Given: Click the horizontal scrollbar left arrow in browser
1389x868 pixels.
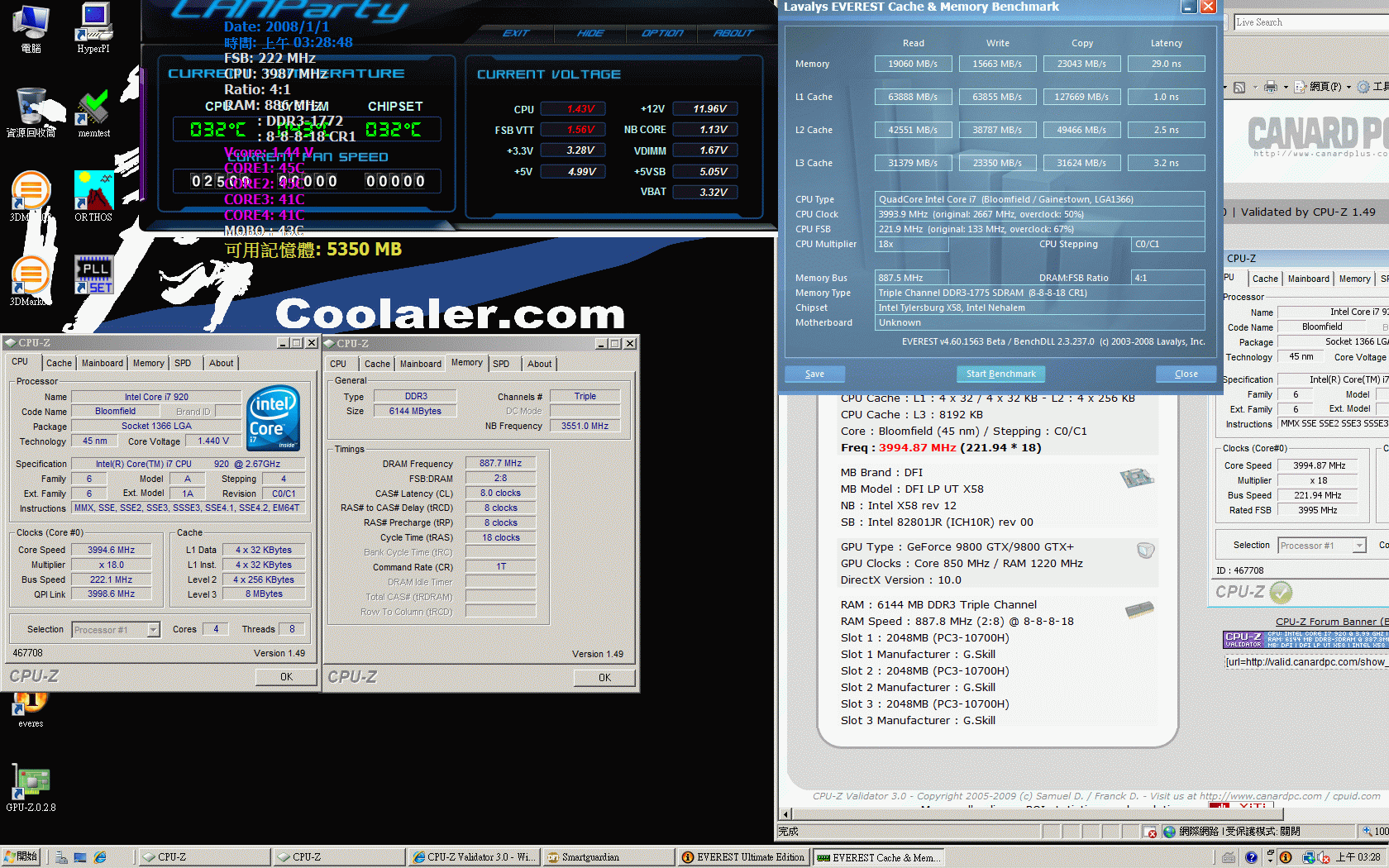Looking at the screenshot, I should tap(786, 813).
